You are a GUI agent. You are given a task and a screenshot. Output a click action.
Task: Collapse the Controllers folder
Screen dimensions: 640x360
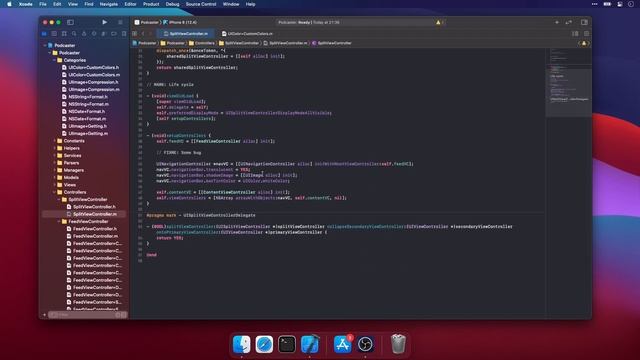[x=54, y=192]
